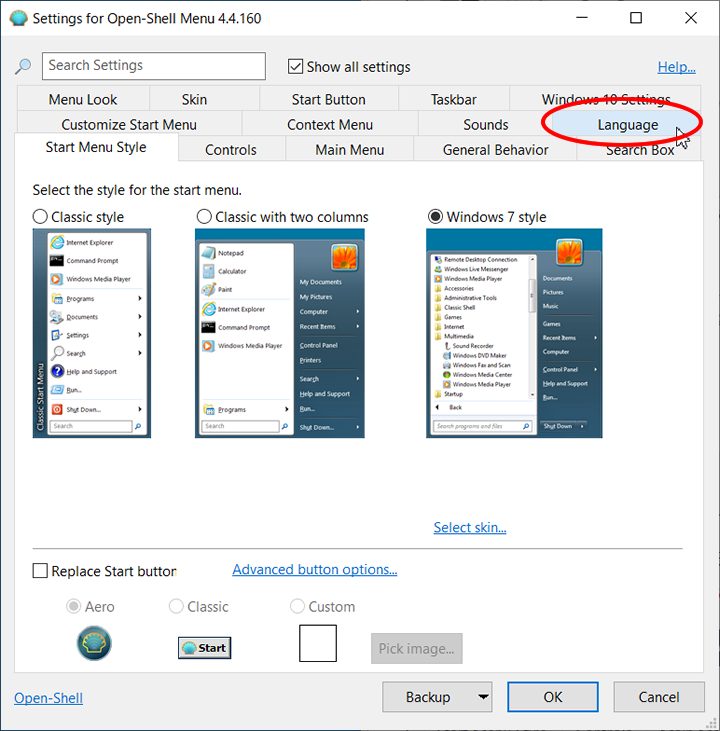Open the General Behavior tab

point(495,150)
